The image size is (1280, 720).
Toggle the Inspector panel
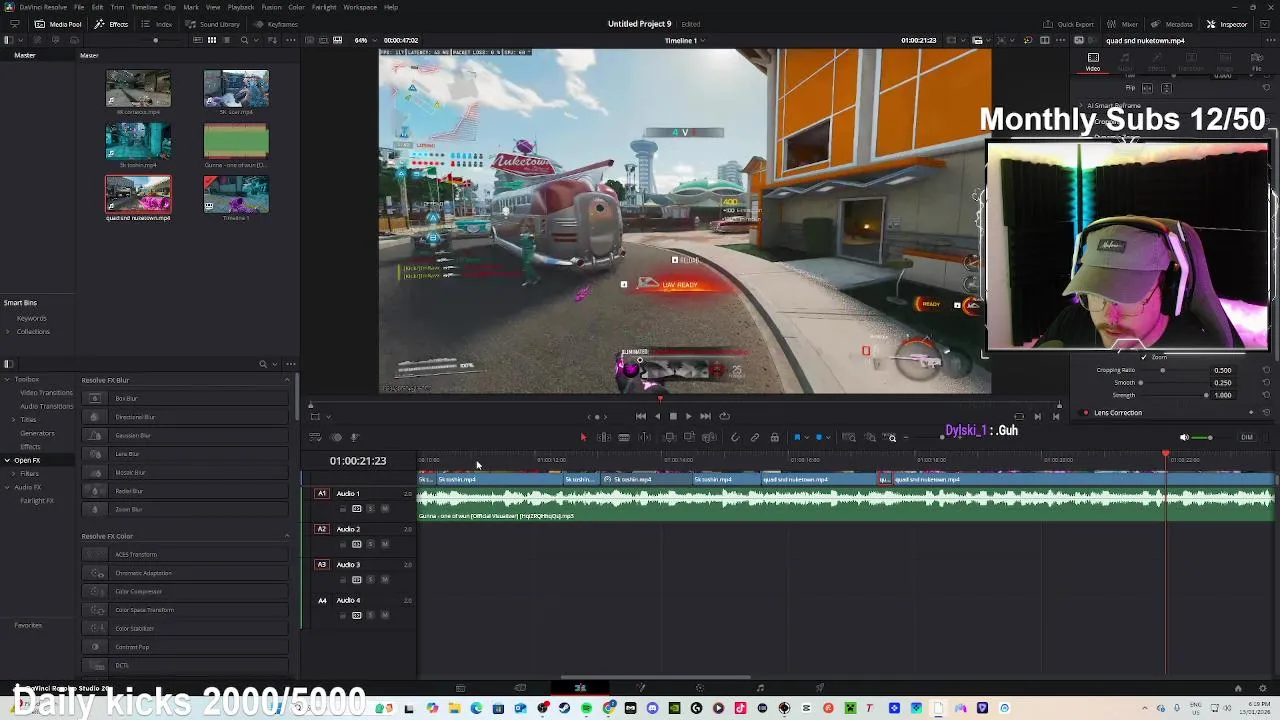click(1227, 24)
